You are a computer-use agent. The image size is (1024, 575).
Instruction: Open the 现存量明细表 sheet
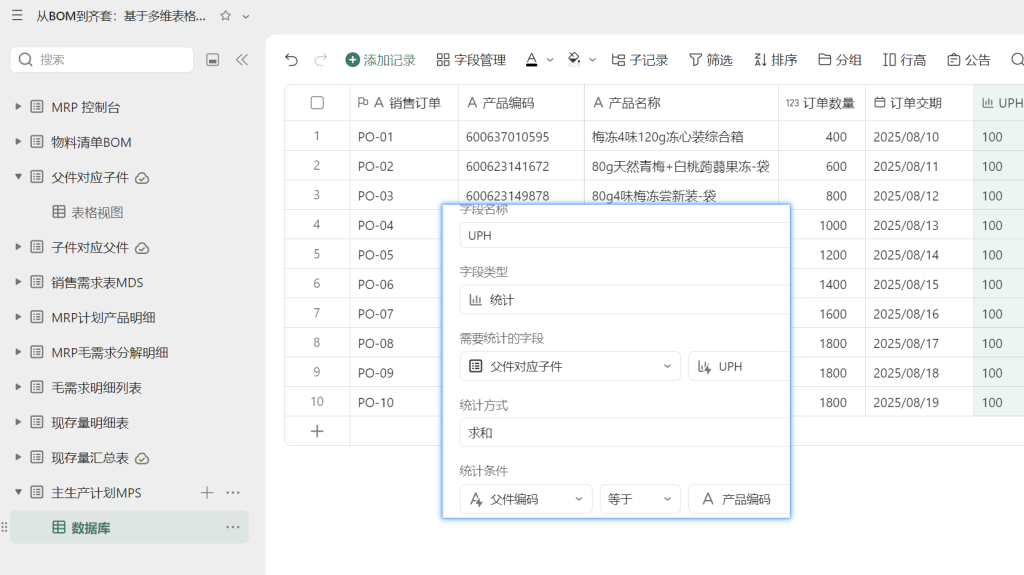coord(90,423)
